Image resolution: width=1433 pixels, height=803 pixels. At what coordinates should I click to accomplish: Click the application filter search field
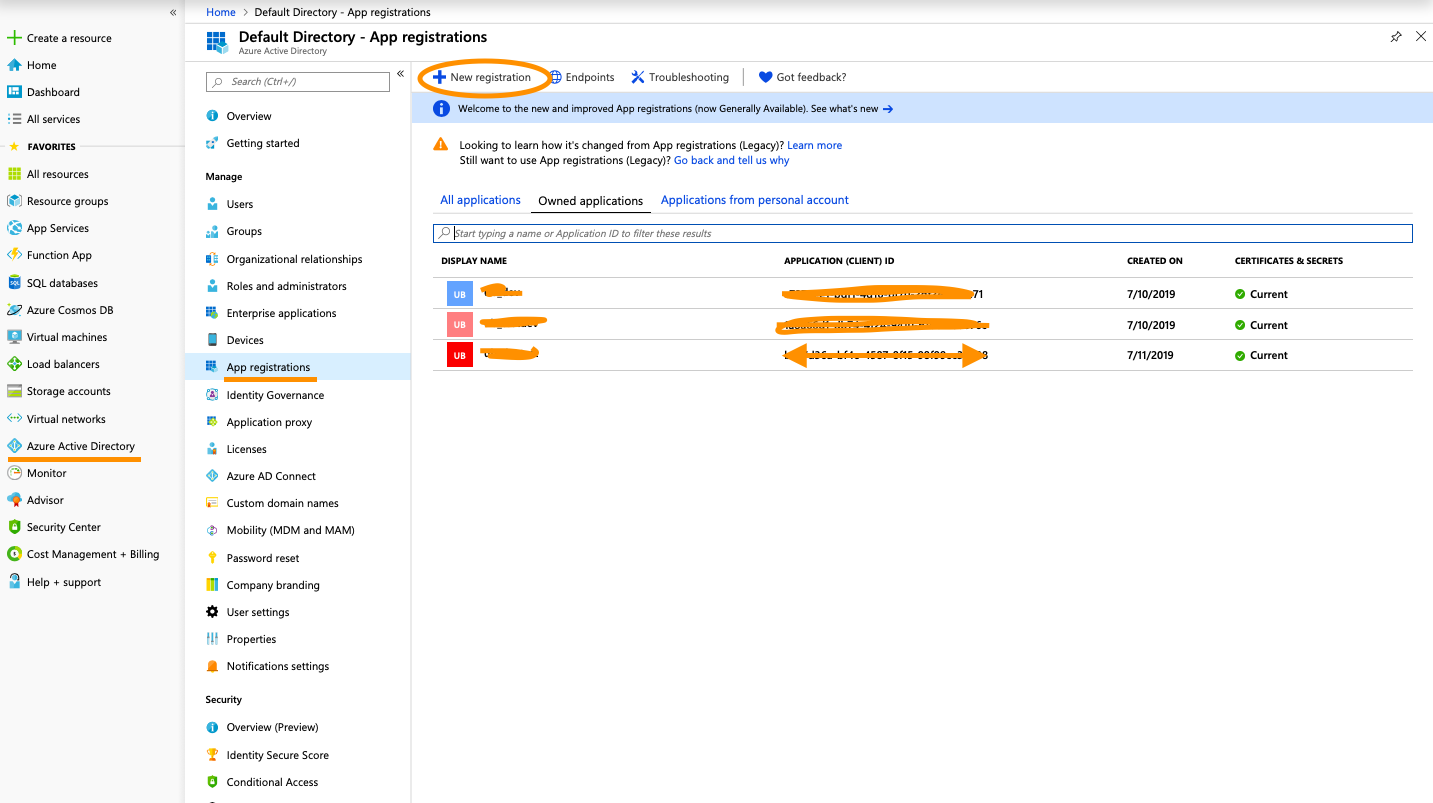[x=930, y=233]
